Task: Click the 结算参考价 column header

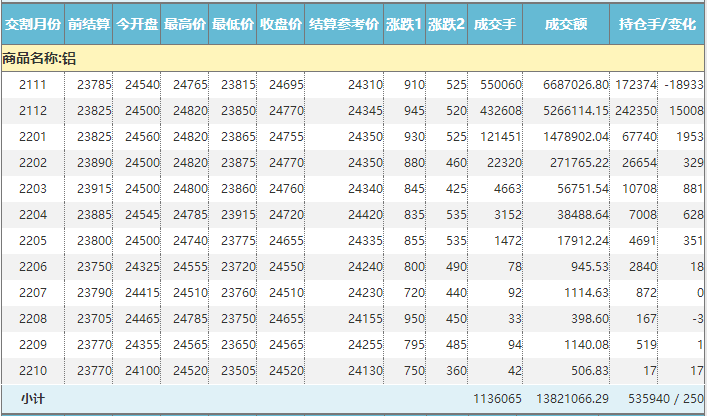Action: (343, 22)
